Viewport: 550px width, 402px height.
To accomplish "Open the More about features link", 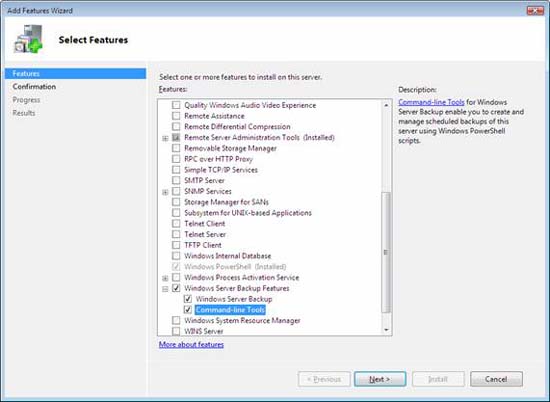I will [191, 344].
